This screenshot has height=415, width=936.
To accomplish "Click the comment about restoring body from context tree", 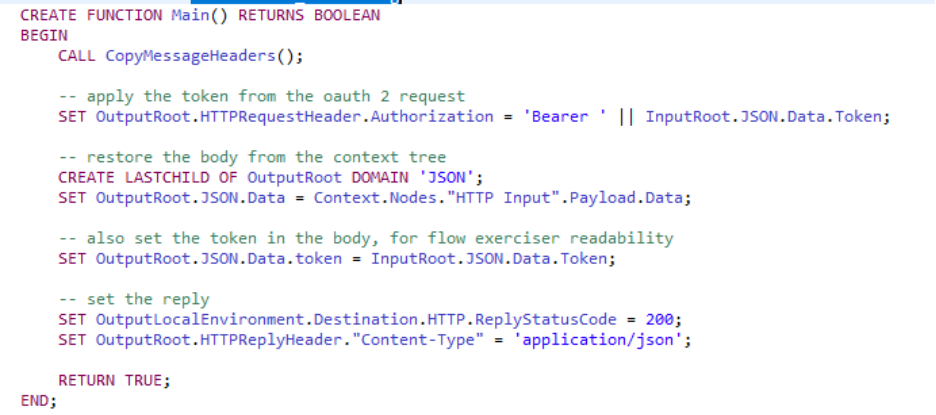I will (x=252, y=157).
